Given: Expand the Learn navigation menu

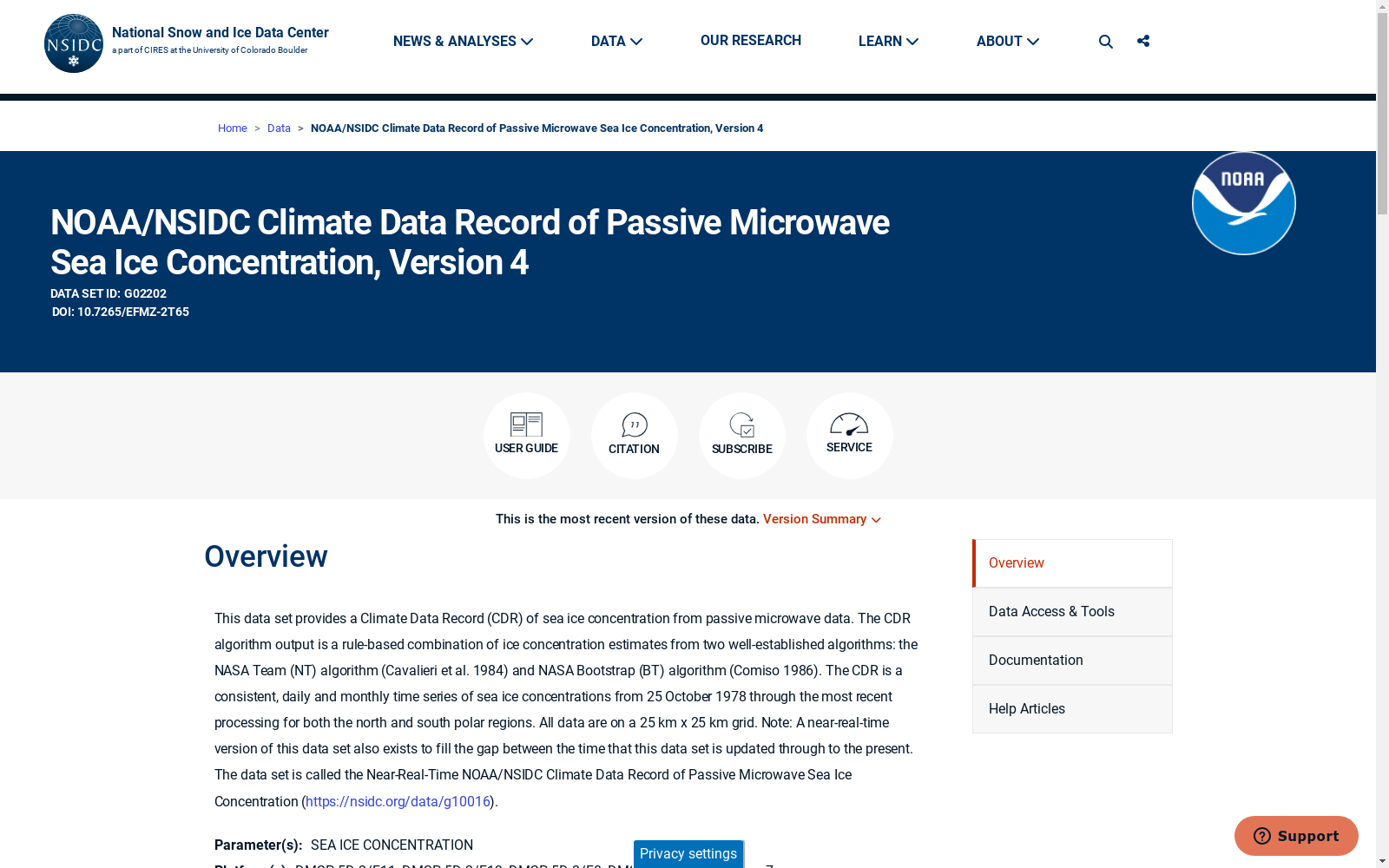Looking at the screenshot, I should pos(888,42).
